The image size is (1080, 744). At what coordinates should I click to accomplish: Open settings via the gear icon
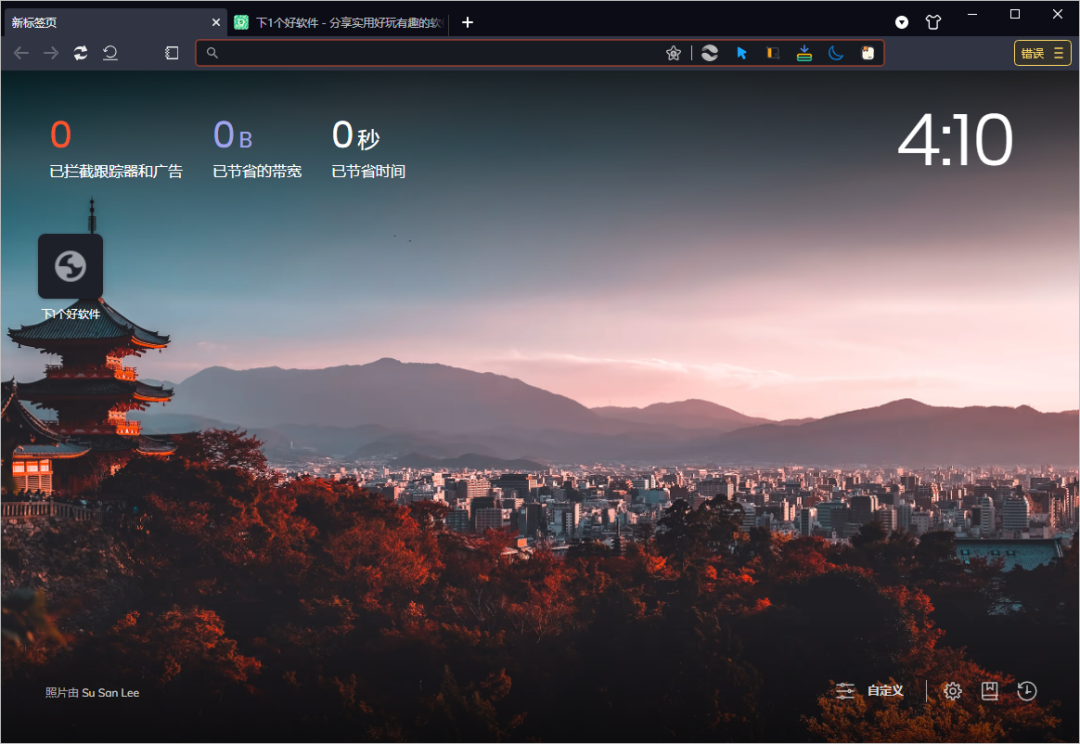pos(953,690)
